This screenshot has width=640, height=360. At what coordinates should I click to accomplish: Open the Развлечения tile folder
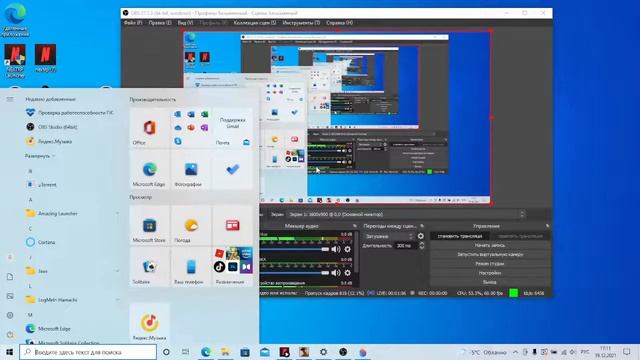pos(233,267)
